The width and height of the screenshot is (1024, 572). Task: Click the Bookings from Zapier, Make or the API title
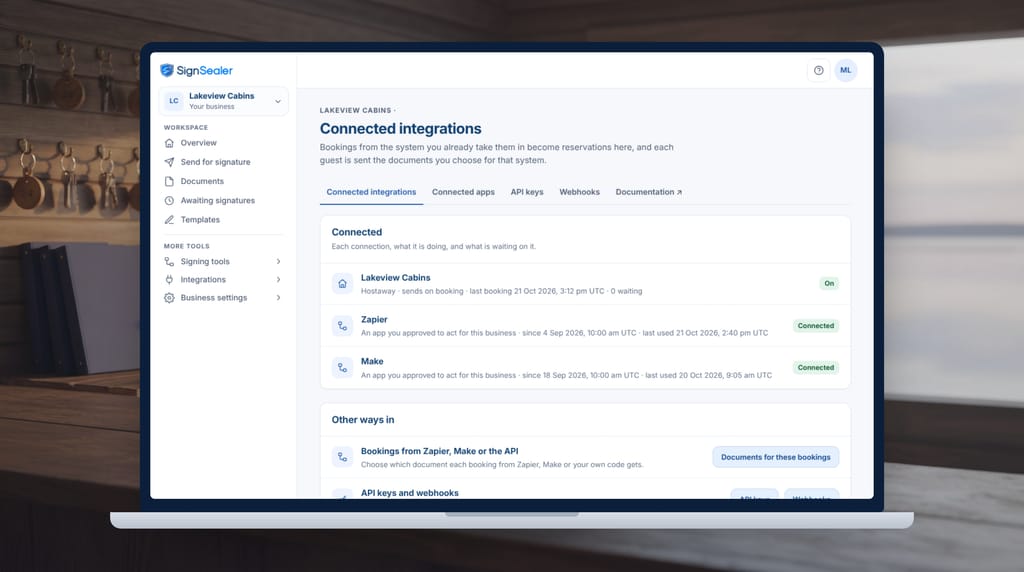point(440,451)
